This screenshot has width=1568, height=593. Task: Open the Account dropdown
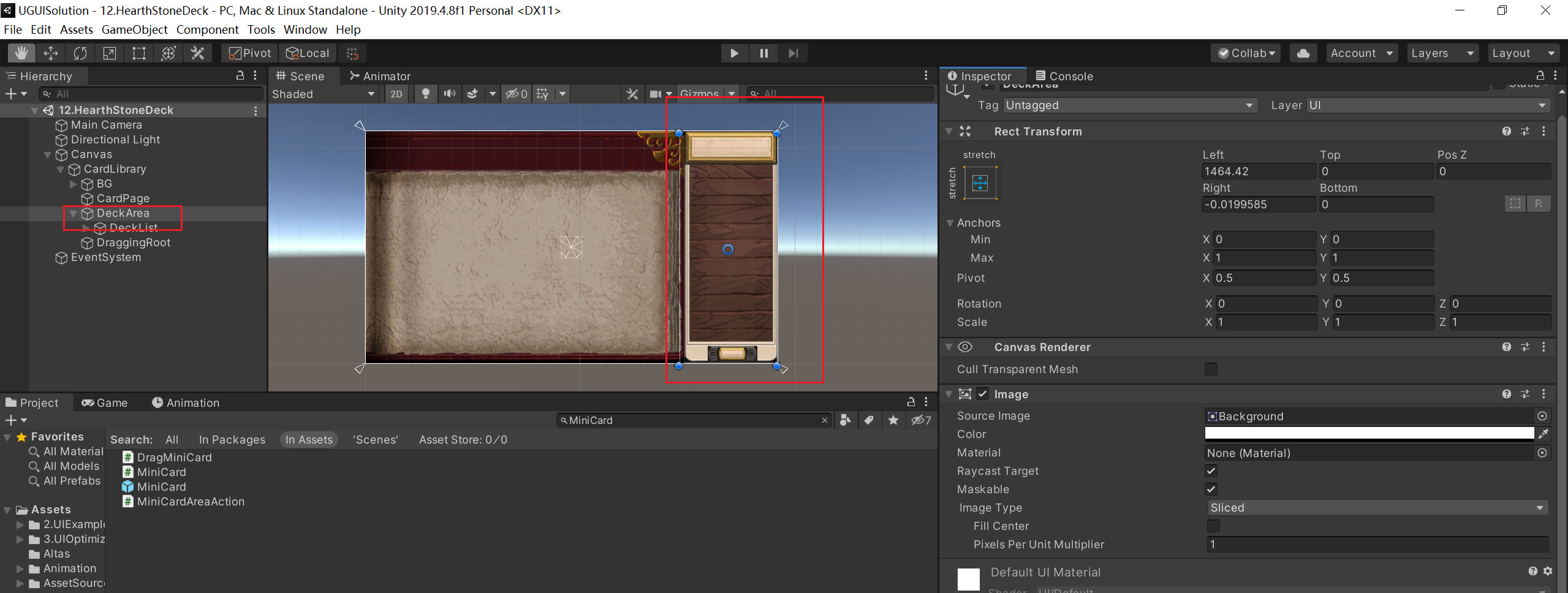pos(1362,53)
